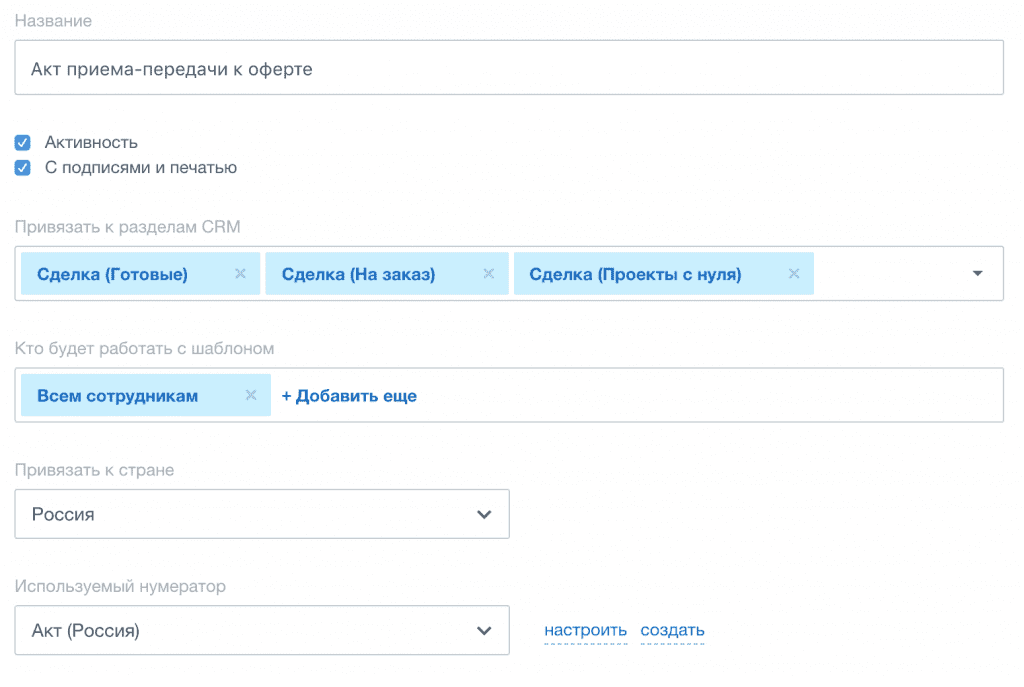Click the создать link
Screen dimensions: 1024x687
[672, 630]
